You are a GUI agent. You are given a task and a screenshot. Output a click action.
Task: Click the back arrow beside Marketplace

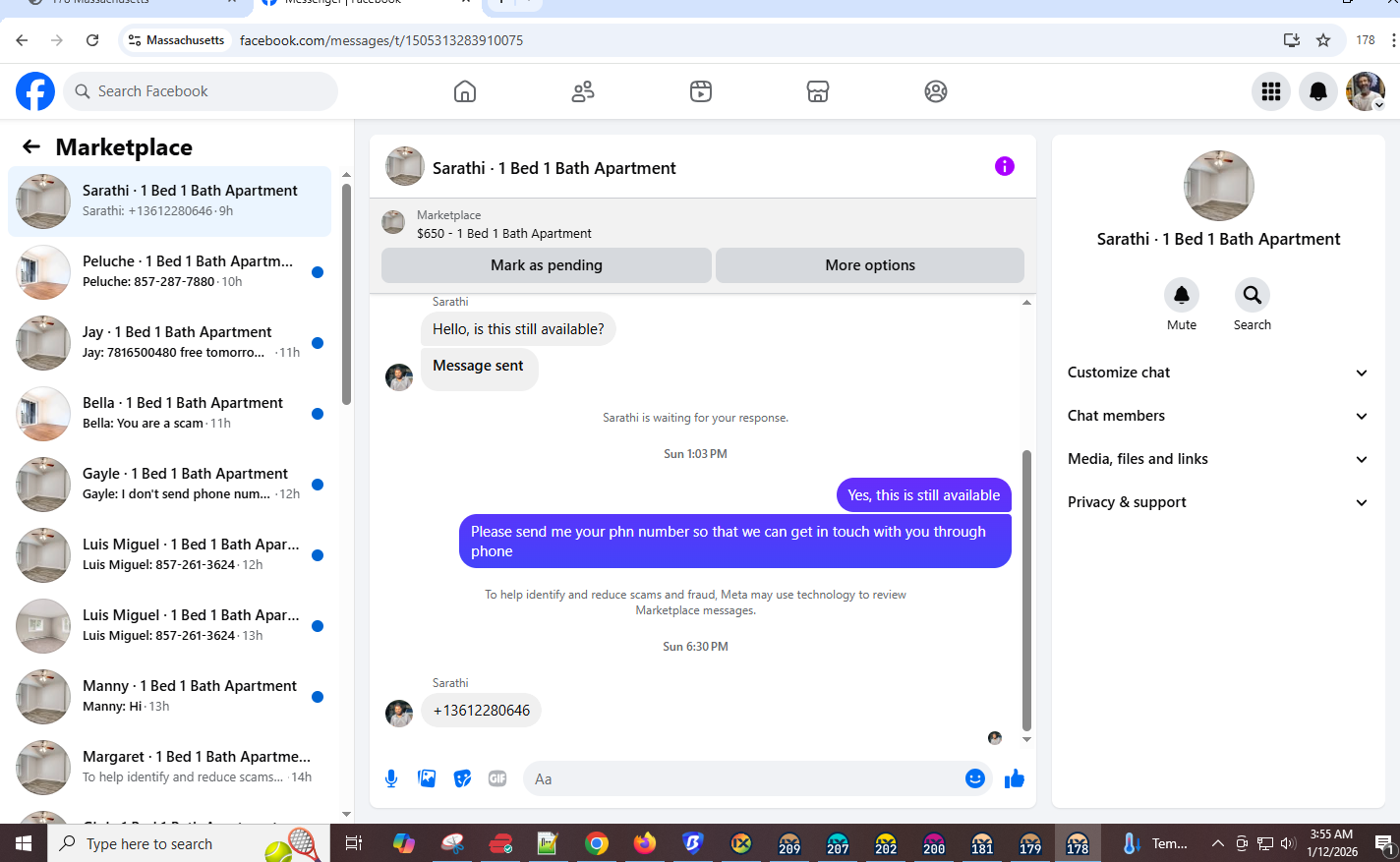pyautogui.click(x=31, y=146)
